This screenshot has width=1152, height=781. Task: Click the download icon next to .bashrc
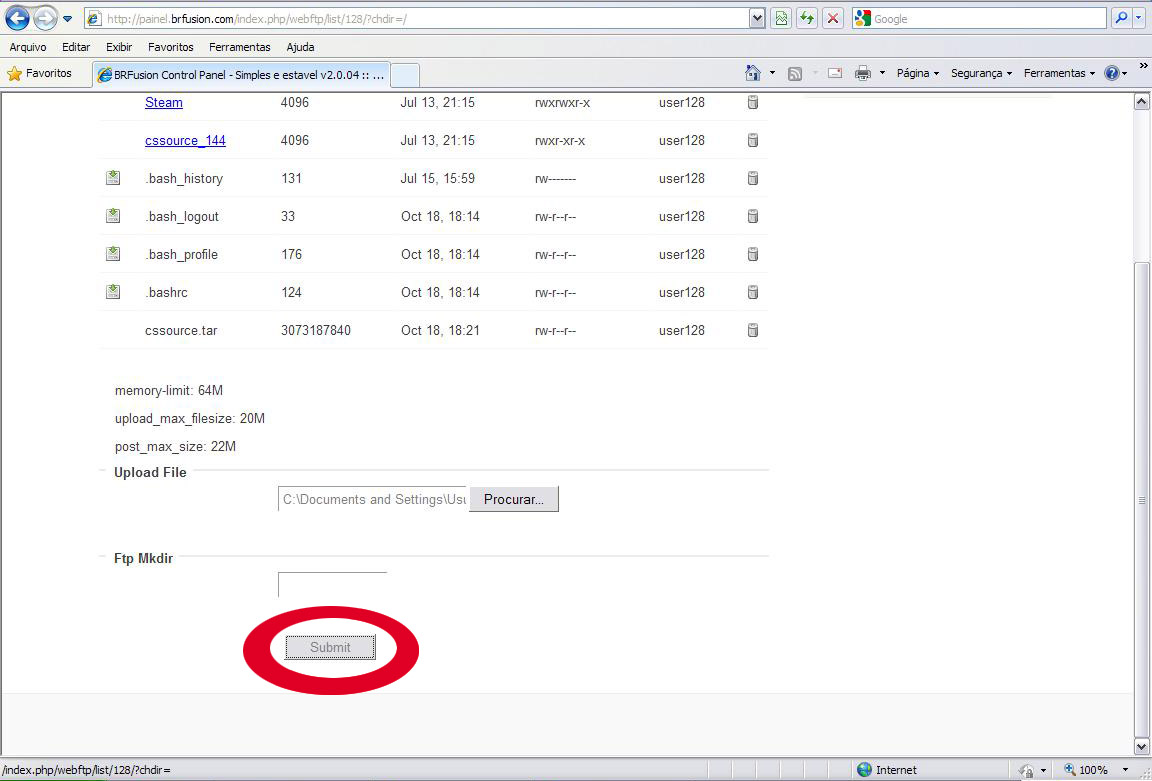tap(113, 292)
